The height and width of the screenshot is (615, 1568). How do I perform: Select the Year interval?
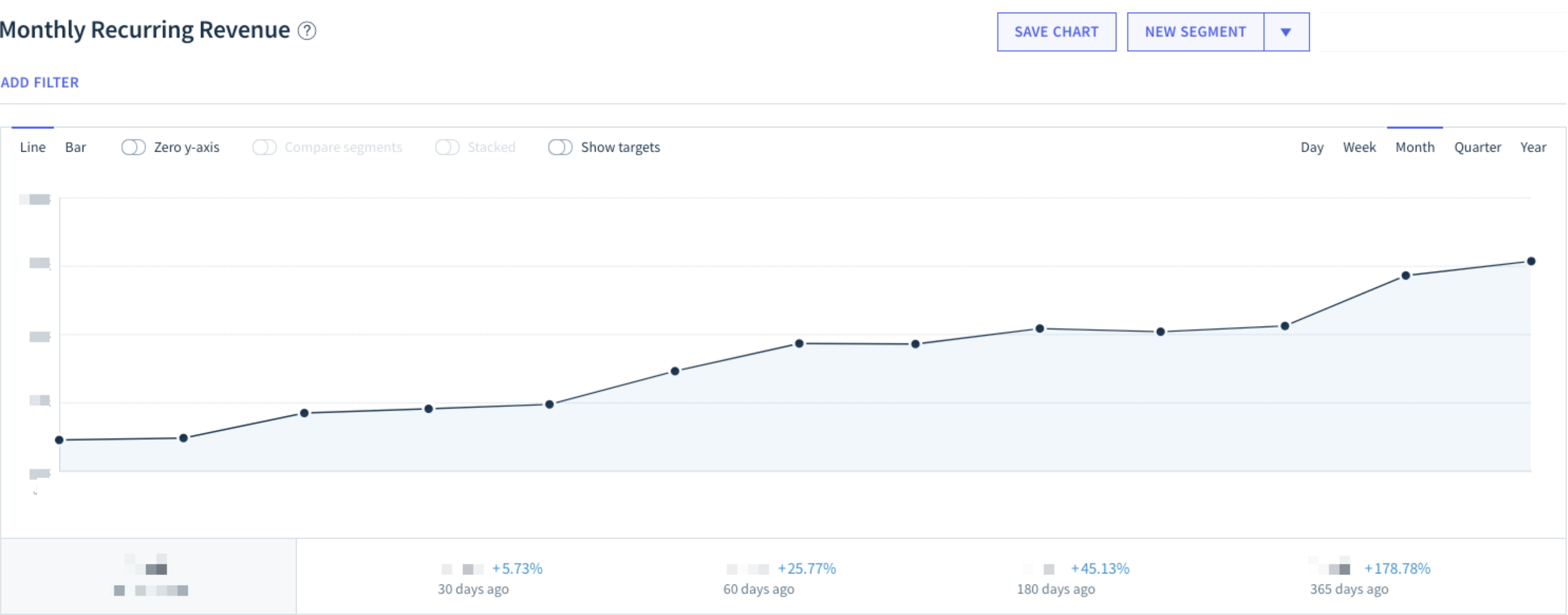pos(1533,147)
